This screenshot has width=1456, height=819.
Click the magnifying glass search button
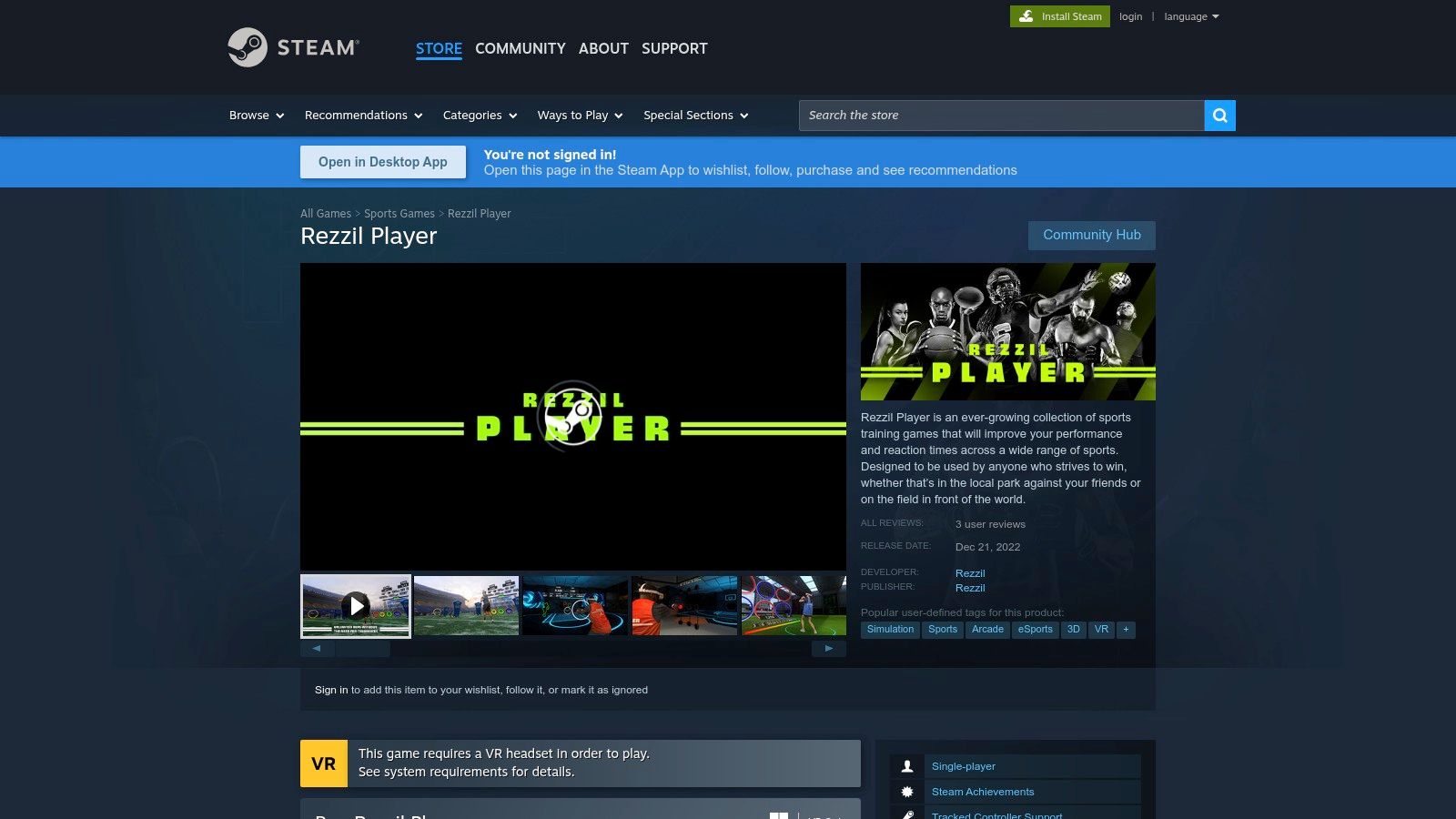pyautogui.click(x=1219, y=116)
